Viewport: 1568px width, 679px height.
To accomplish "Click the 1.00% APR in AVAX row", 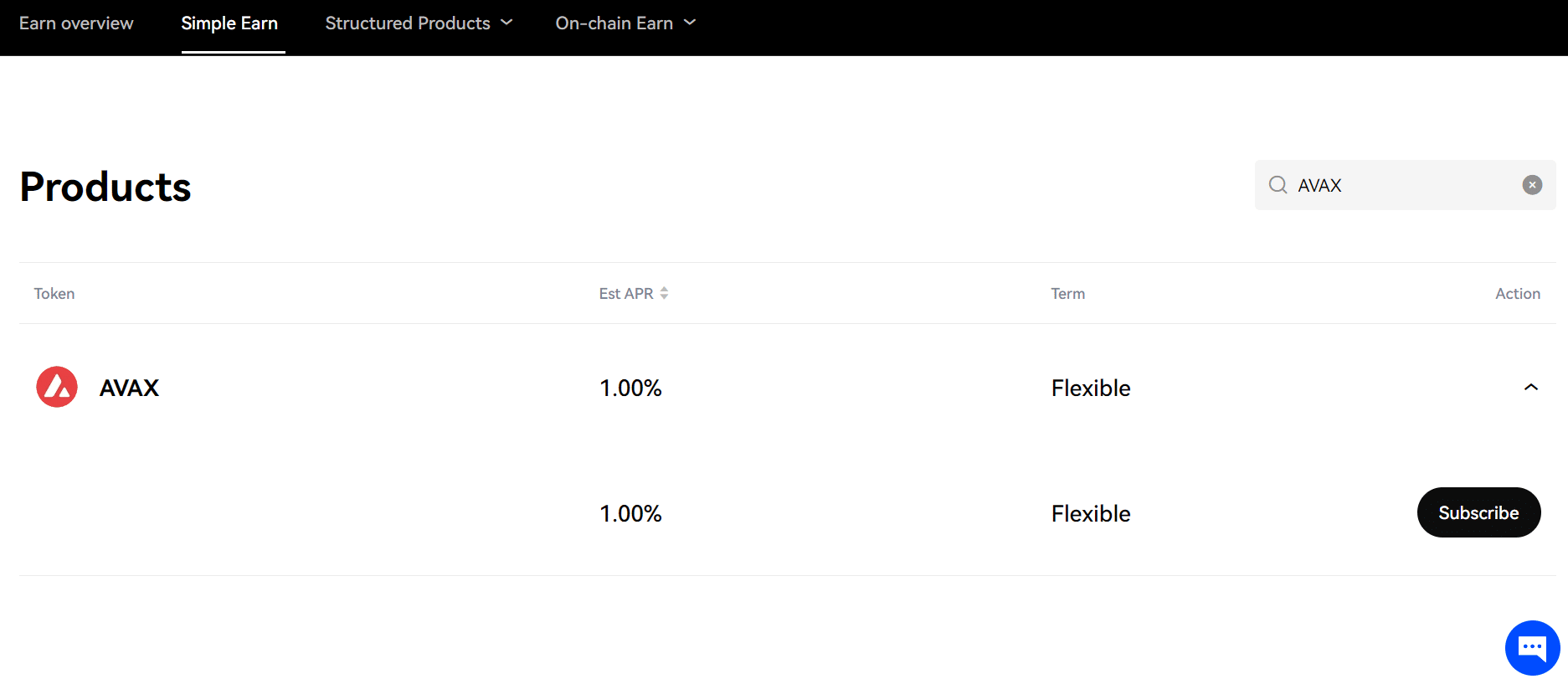I will 630,388.
